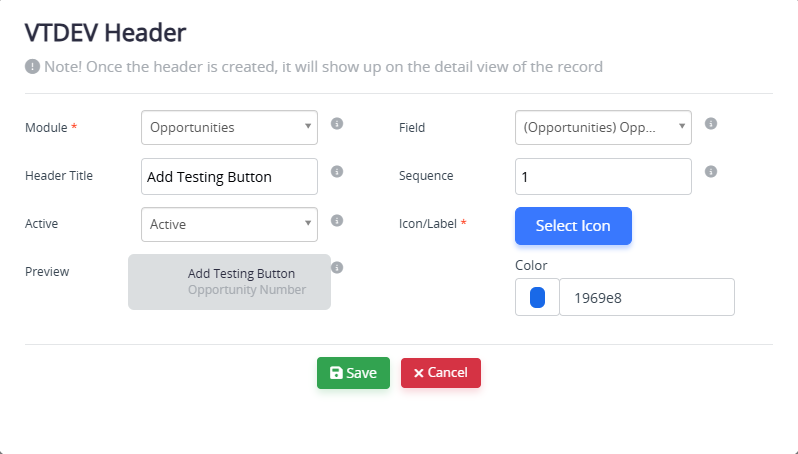Click the info icon next to Field
Viewport: 798px width, 454px height.
[x=711, y=124]
